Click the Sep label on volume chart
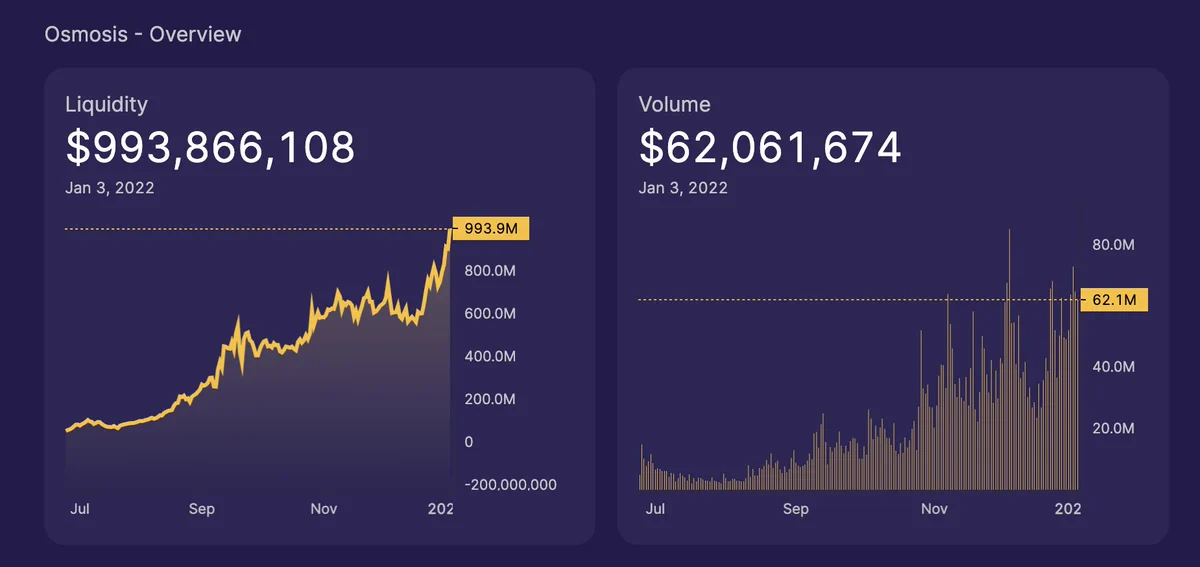Viewport: 1200px width, 567px height. point(795,509)
